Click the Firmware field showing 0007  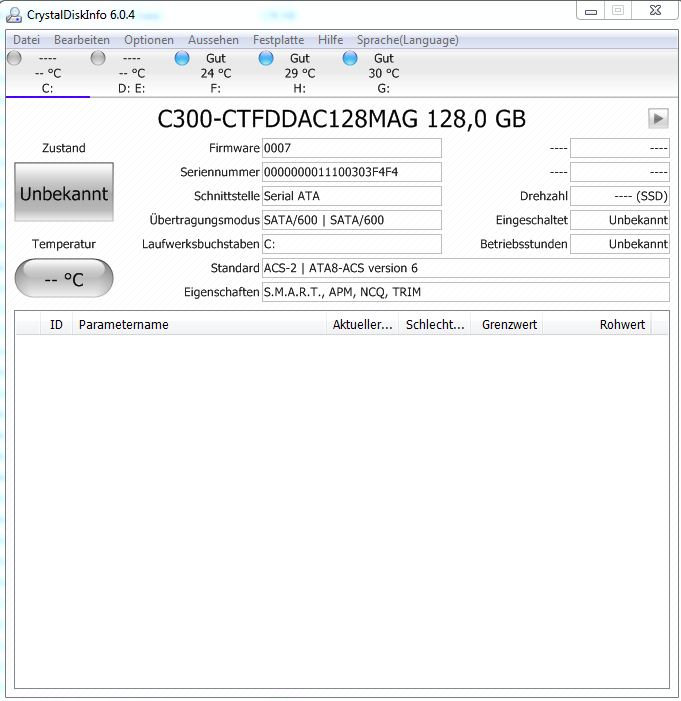coord(351,148)
